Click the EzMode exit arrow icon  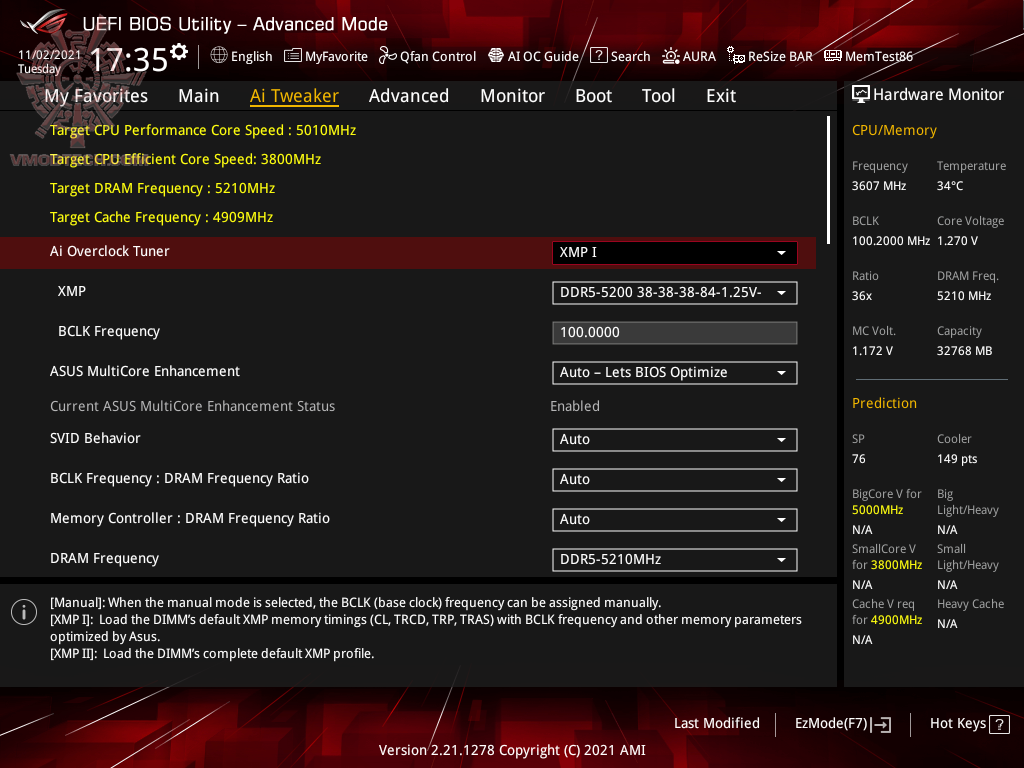(x=881, y=724)
